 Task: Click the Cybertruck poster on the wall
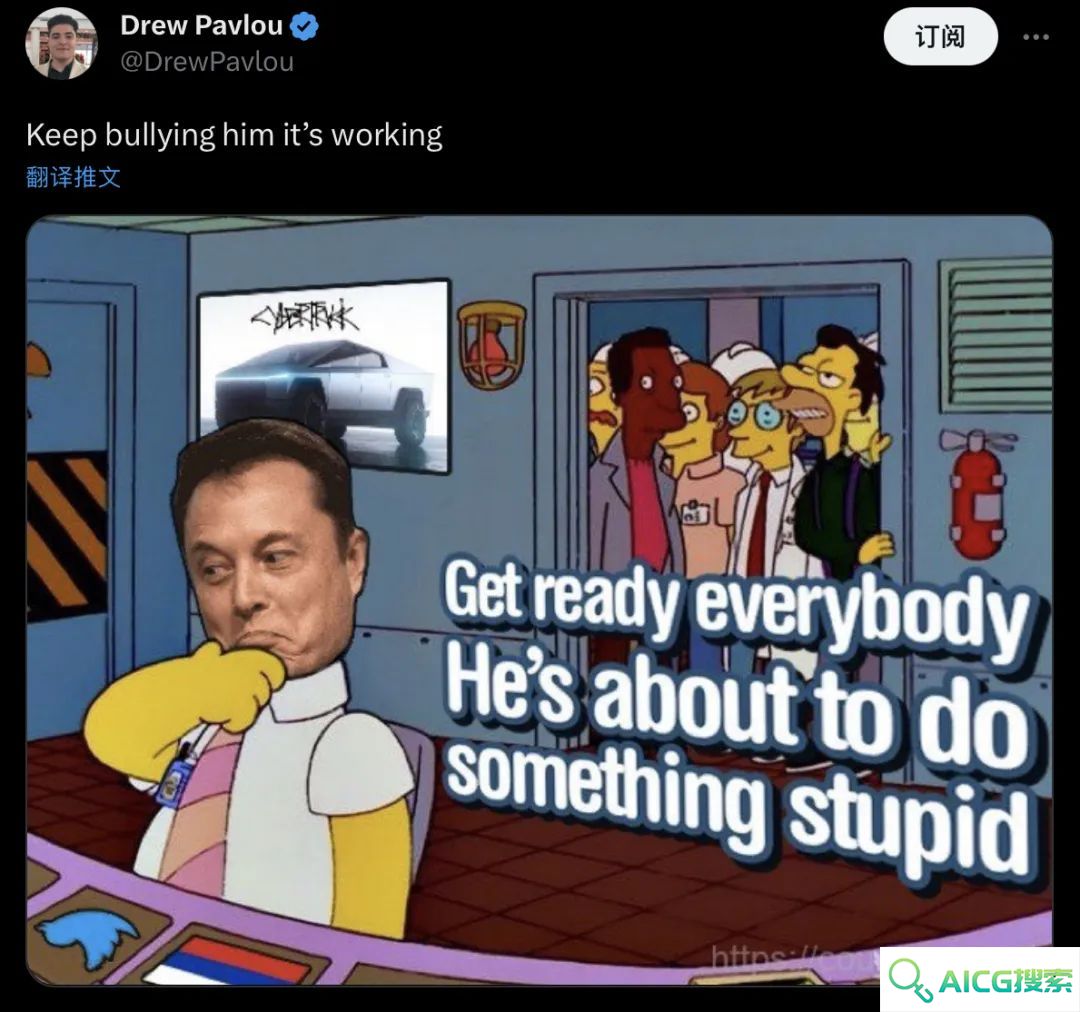point(324,374)
